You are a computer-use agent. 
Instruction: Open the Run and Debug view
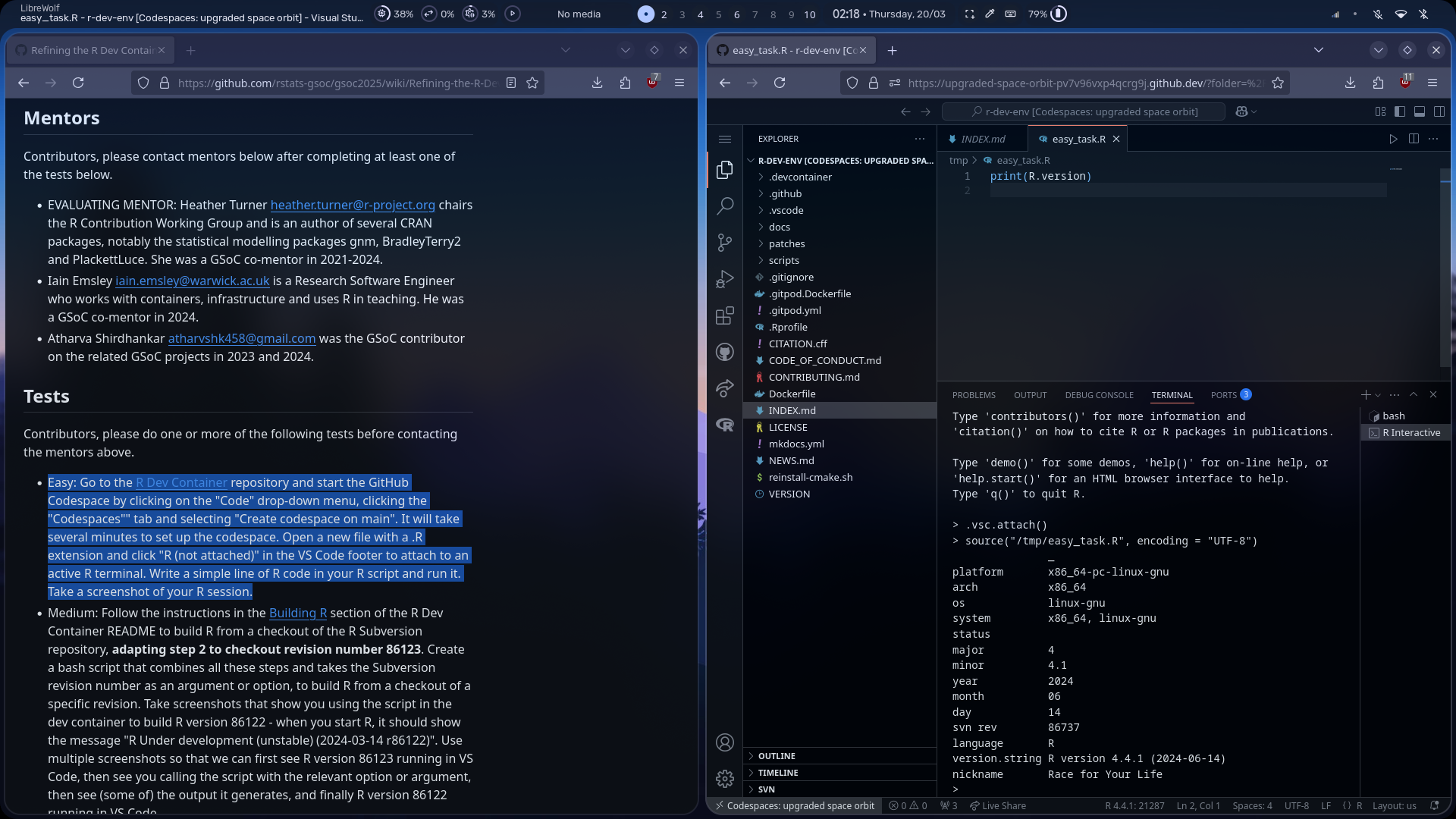click(x=725, y=279)
